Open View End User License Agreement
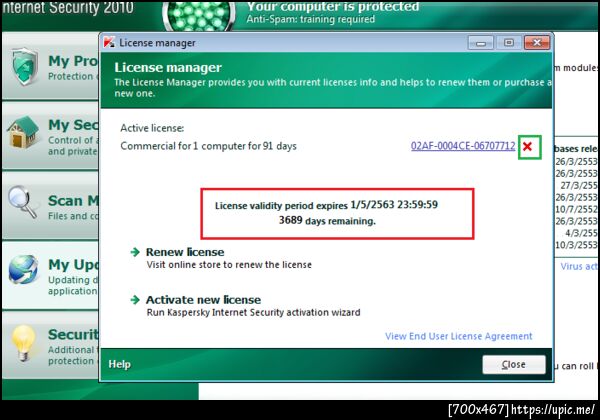The height and width of the screenshot is (420, 600). (x=458, y=336)
